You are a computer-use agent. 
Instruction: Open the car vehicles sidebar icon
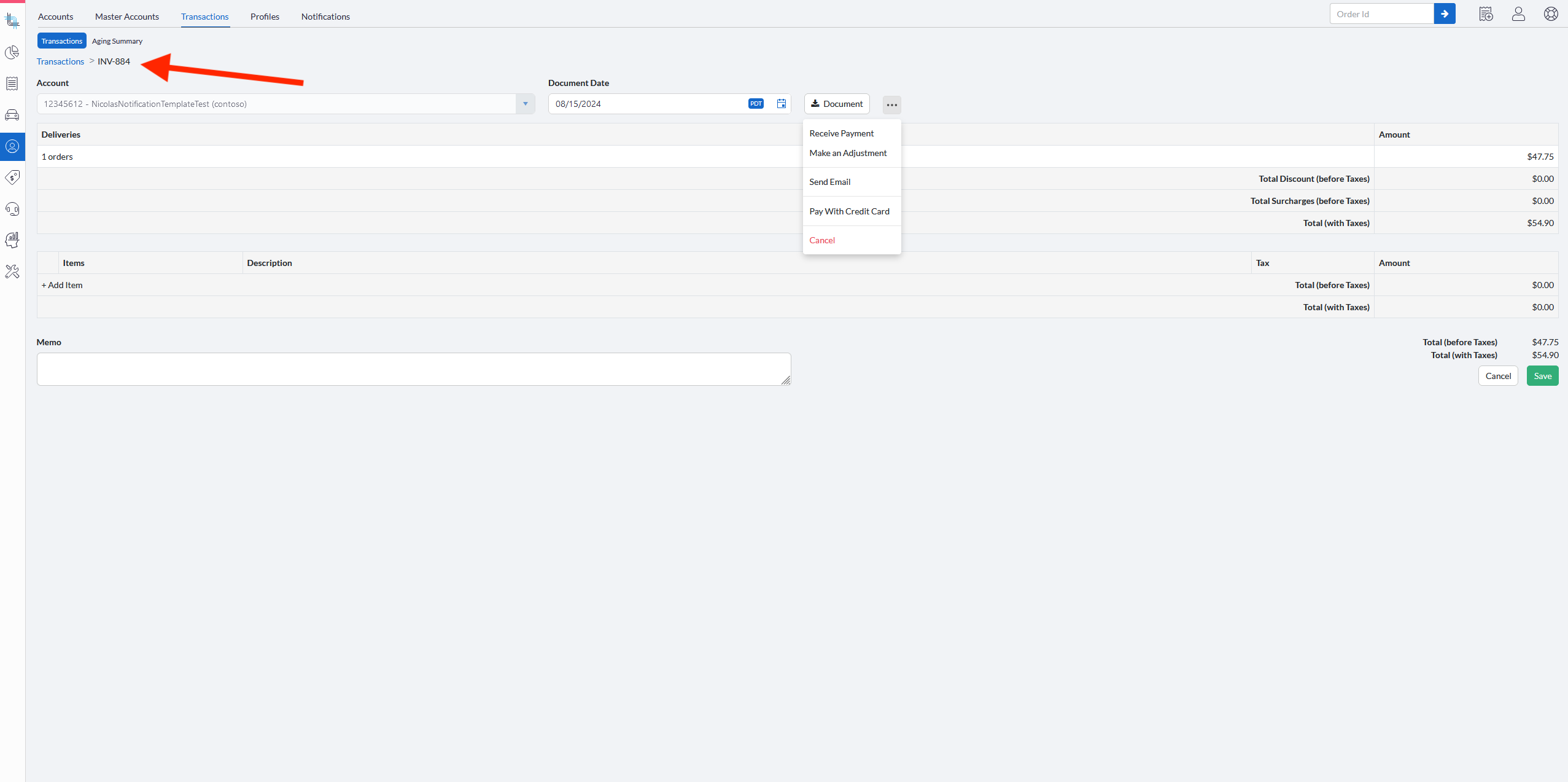click(12, 115)
